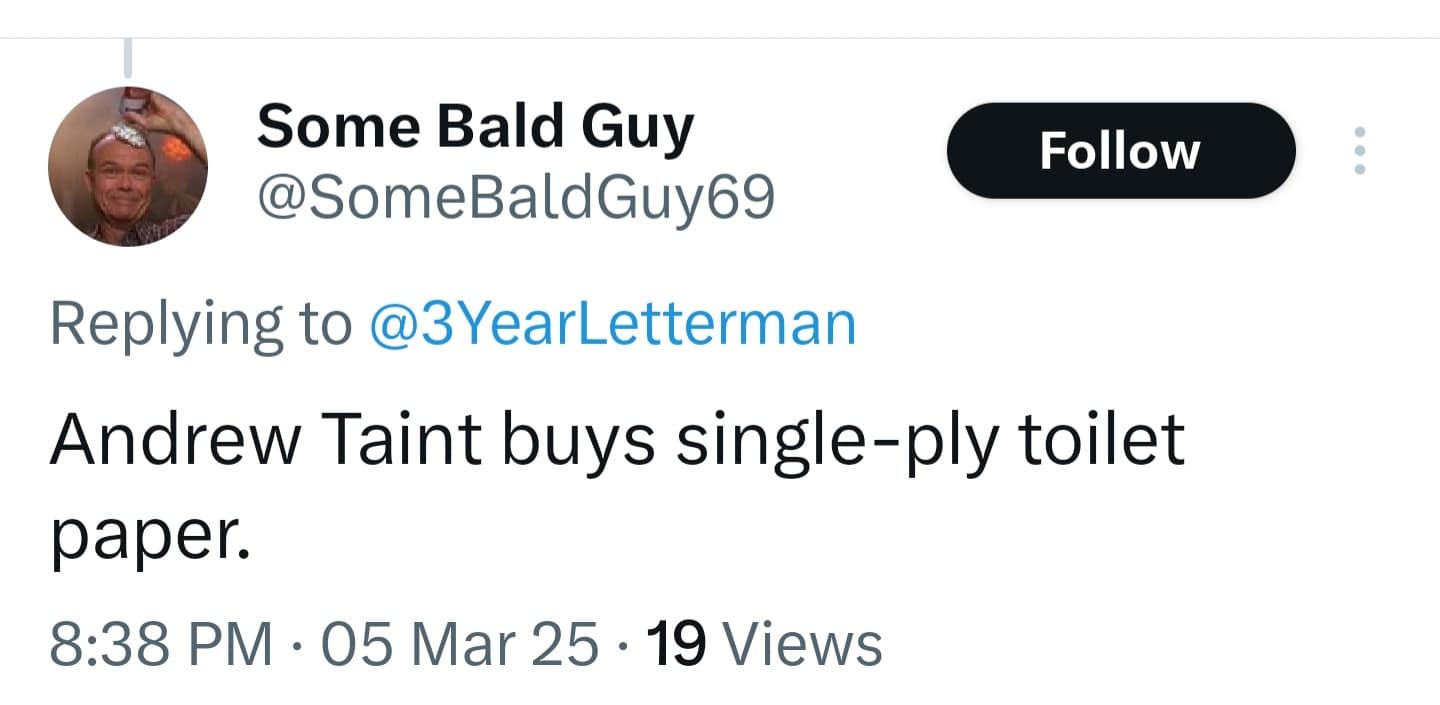Image resolution: width=1440 pixels, height=705 pixels.
Task: Click the number 19 before Views
Action: tap(677, 643)
